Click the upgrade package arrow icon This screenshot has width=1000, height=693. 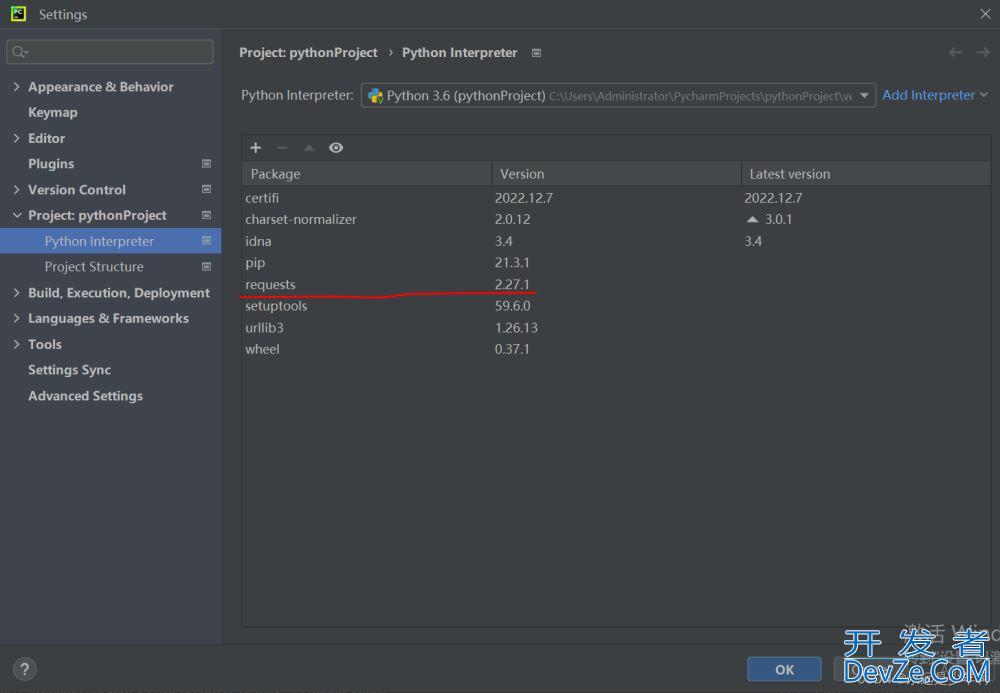tap(309, 148)
